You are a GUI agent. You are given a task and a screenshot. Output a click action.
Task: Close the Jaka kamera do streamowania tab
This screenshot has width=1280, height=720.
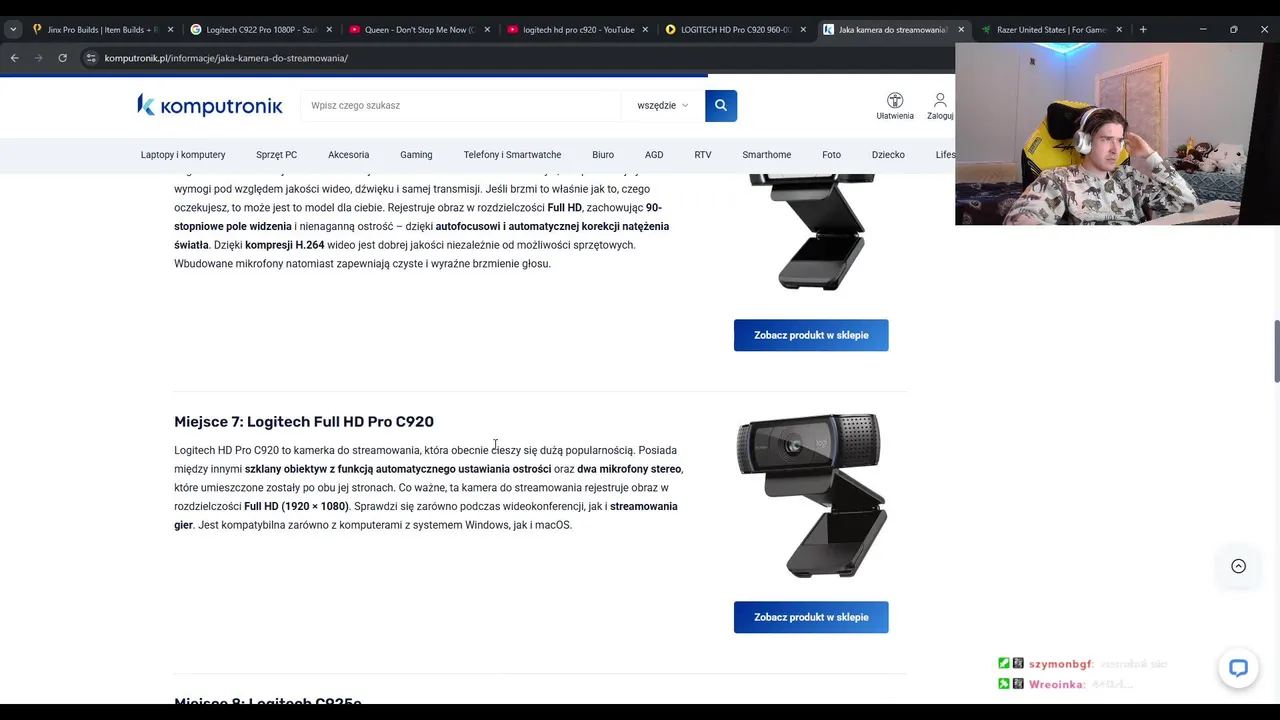(961, 30)
